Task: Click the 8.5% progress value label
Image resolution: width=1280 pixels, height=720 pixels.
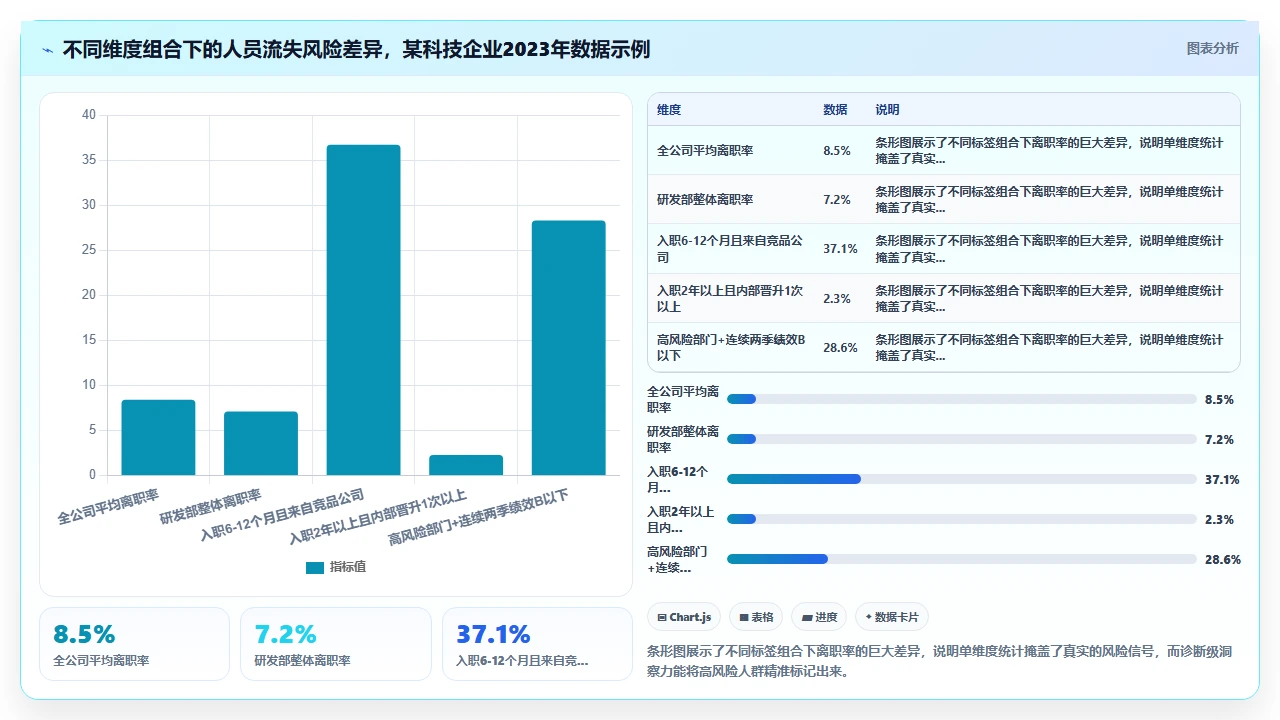Action: point(1219,399)
